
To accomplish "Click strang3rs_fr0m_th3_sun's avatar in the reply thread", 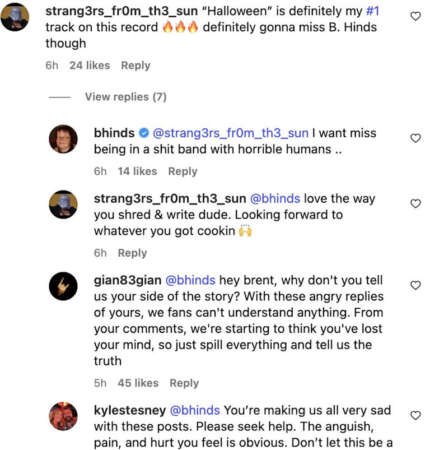I will [x=63, y=204].
